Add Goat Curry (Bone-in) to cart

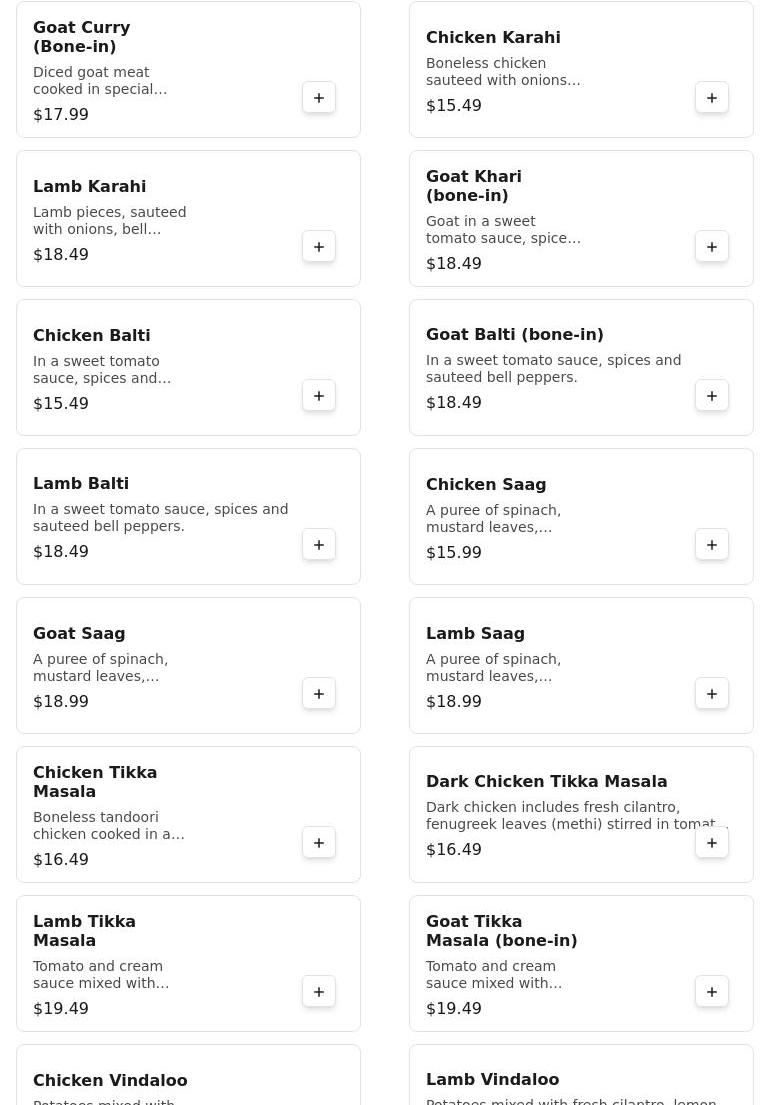point(319,98)
